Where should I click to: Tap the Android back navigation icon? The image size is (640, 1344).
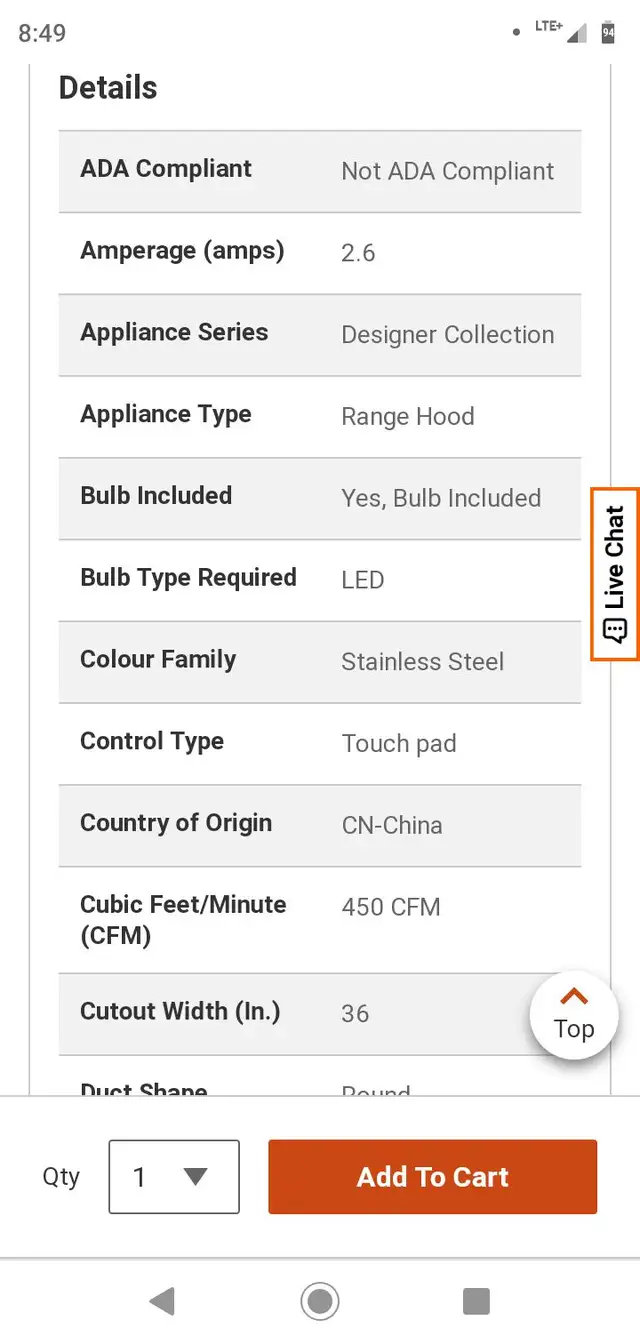162,1301
